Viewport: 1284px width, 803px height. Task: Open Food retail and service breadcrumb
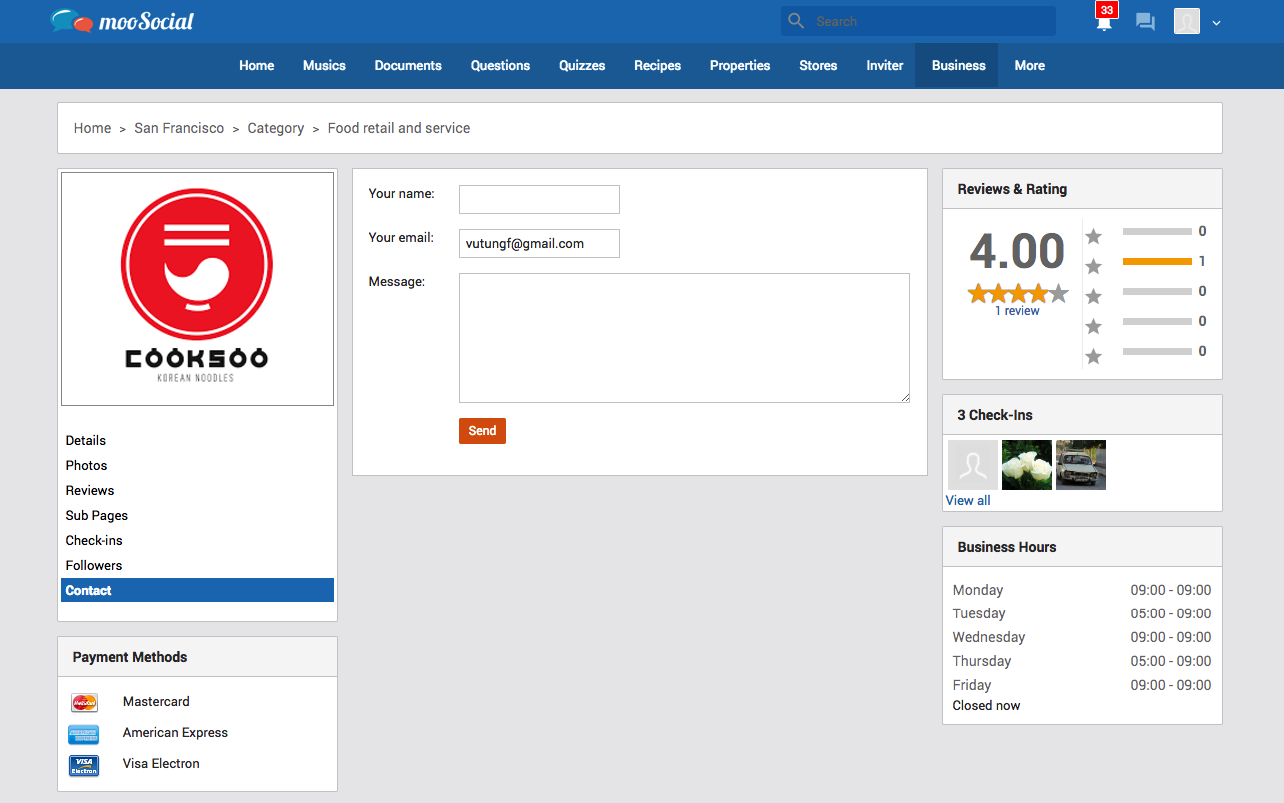point(399,128)
